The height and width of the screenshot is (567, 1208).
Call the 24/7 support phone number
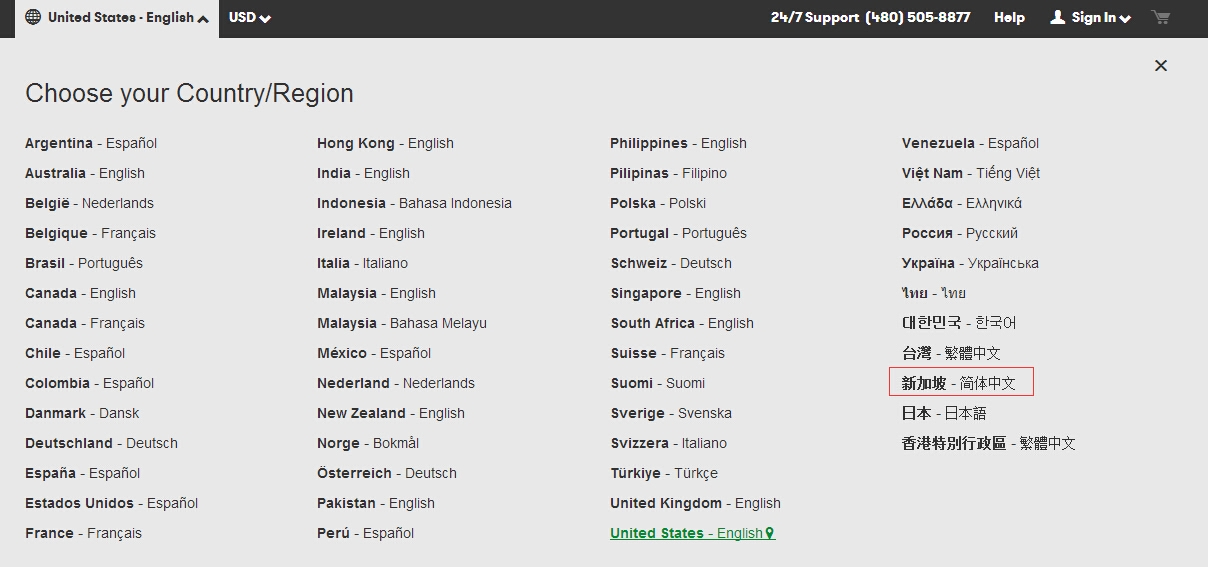tap(917, 17)
